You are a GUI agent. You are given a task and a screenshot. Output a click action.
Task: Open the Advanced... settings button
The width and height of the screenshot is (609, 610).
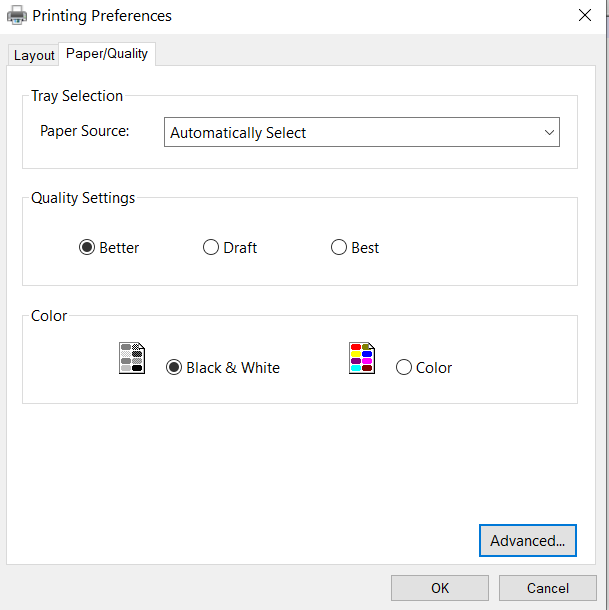pyautogui.click(x=527, y=541)
